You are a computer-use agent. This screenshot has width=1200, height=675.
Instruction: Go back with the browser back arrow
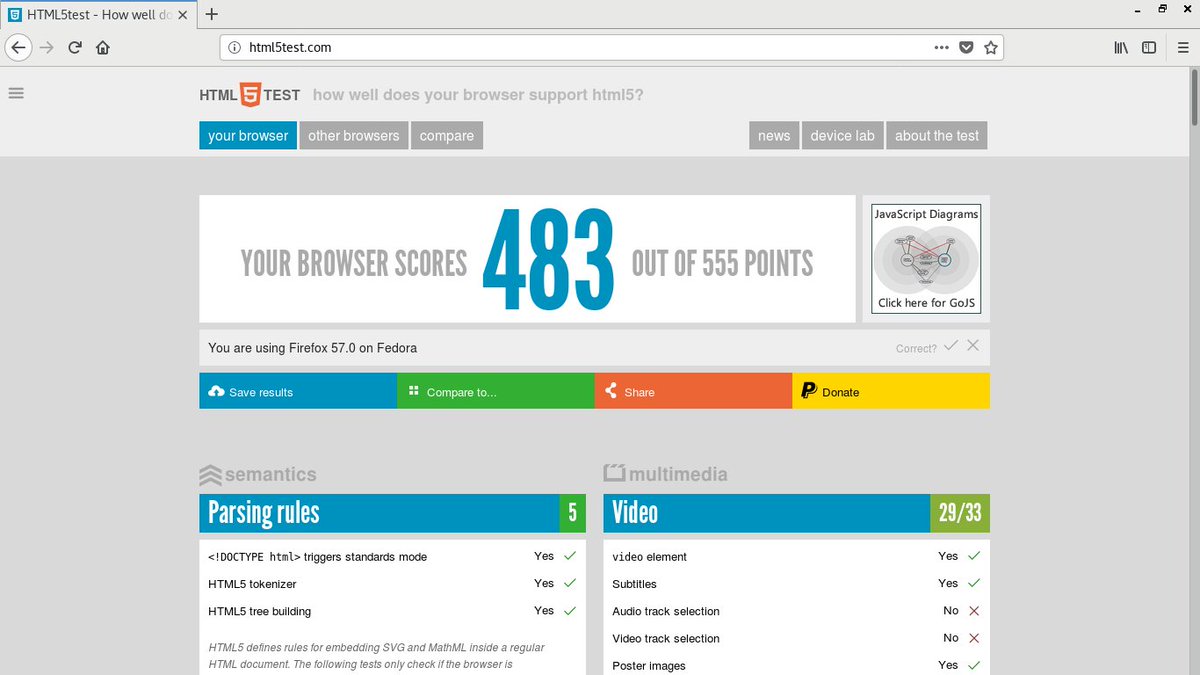click(18, 47)
